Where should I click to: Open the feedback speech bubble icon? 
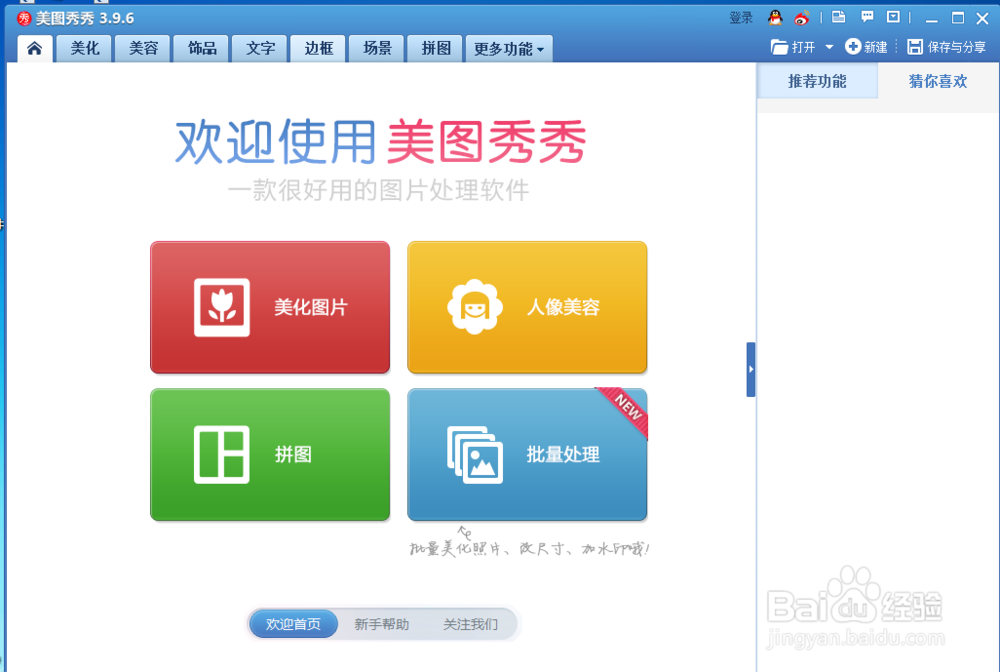[867, 17]
